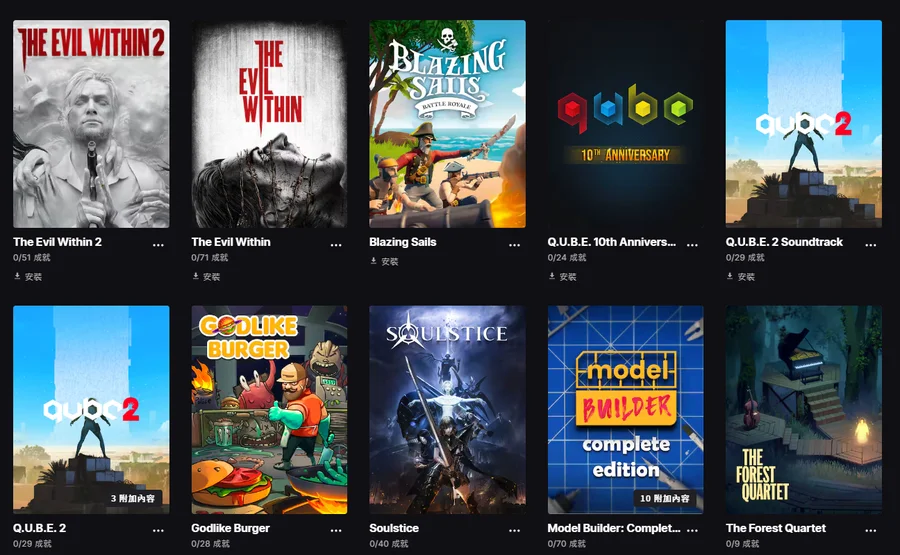Select the Soulstice cover art

pos(447,409)
